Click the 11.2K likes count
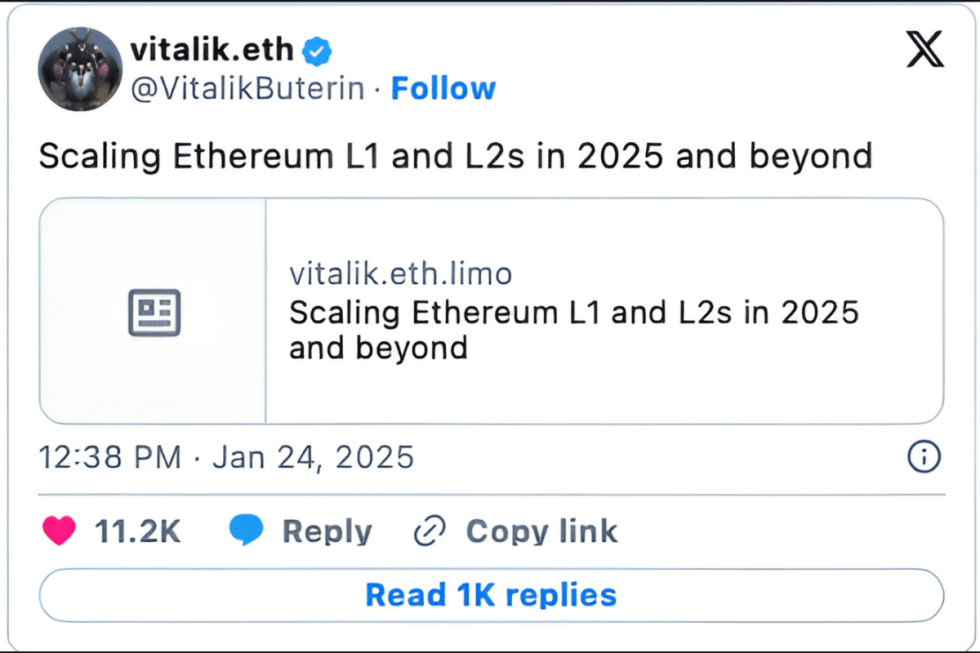Screen dimensions: 980x653 pyautogui.click(x=137, y=531)
